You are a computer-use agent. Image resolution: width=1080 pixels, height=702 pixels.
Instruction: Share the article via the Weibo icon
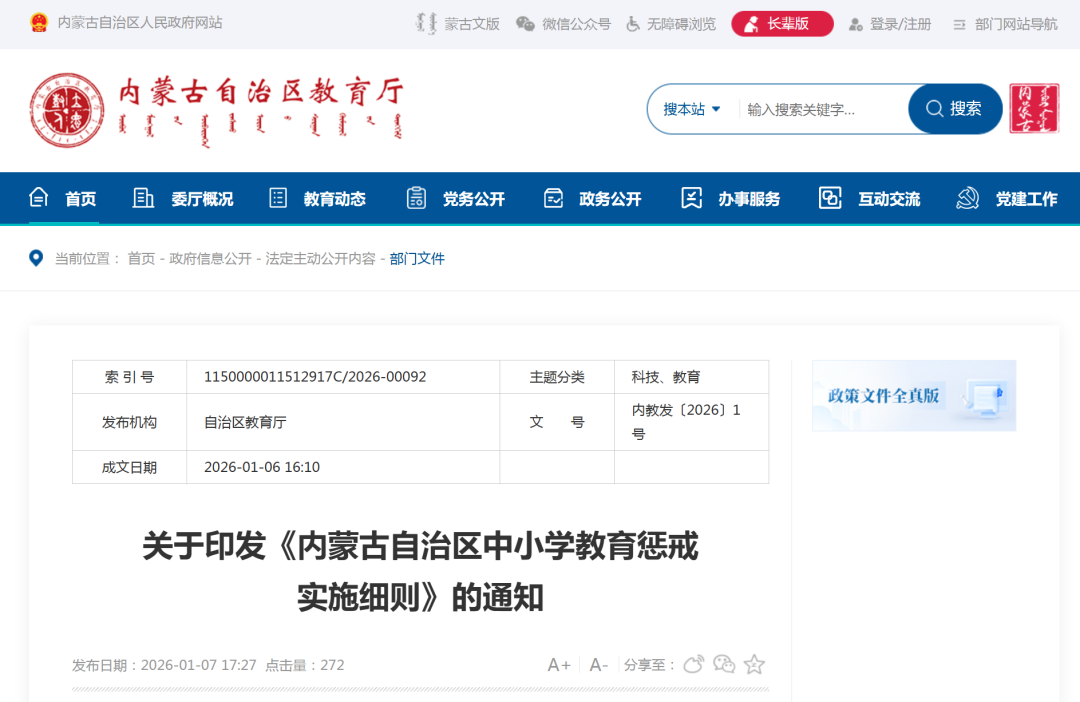pyautogui.click(x=693, y=663)
